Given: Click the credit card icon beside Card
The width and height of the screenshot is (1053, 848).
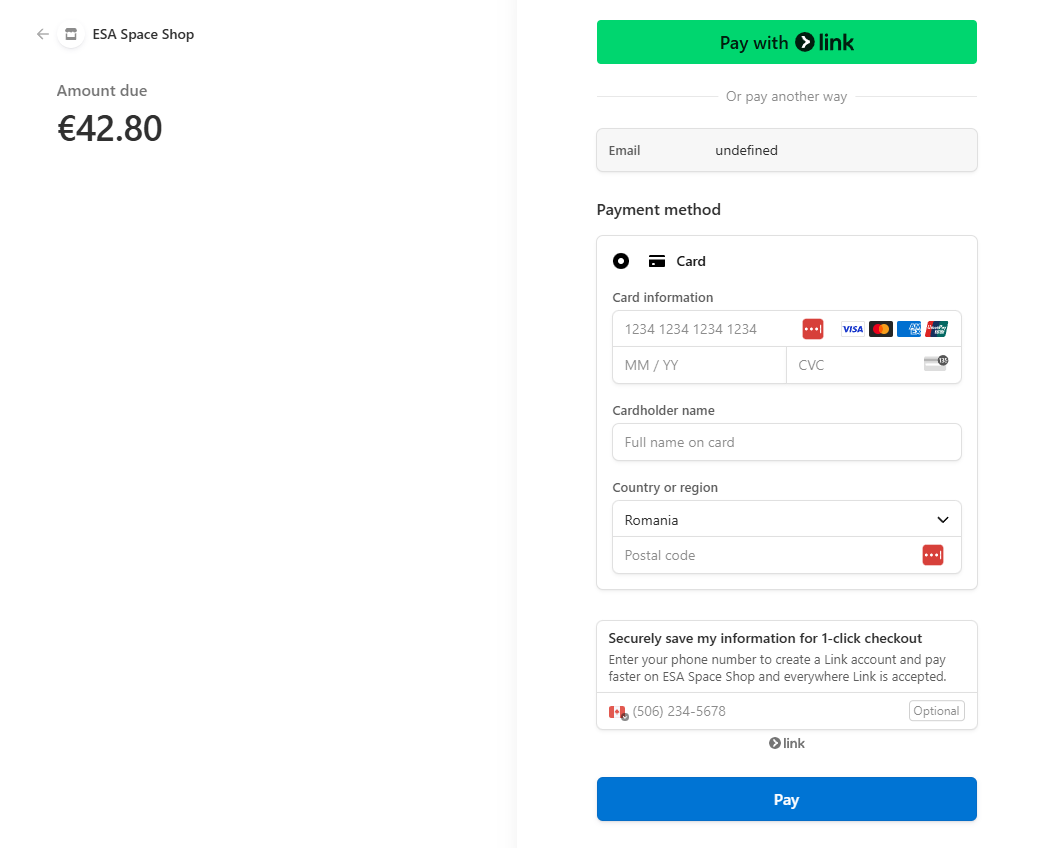Looking at the screenshot, I should point(657,261).
